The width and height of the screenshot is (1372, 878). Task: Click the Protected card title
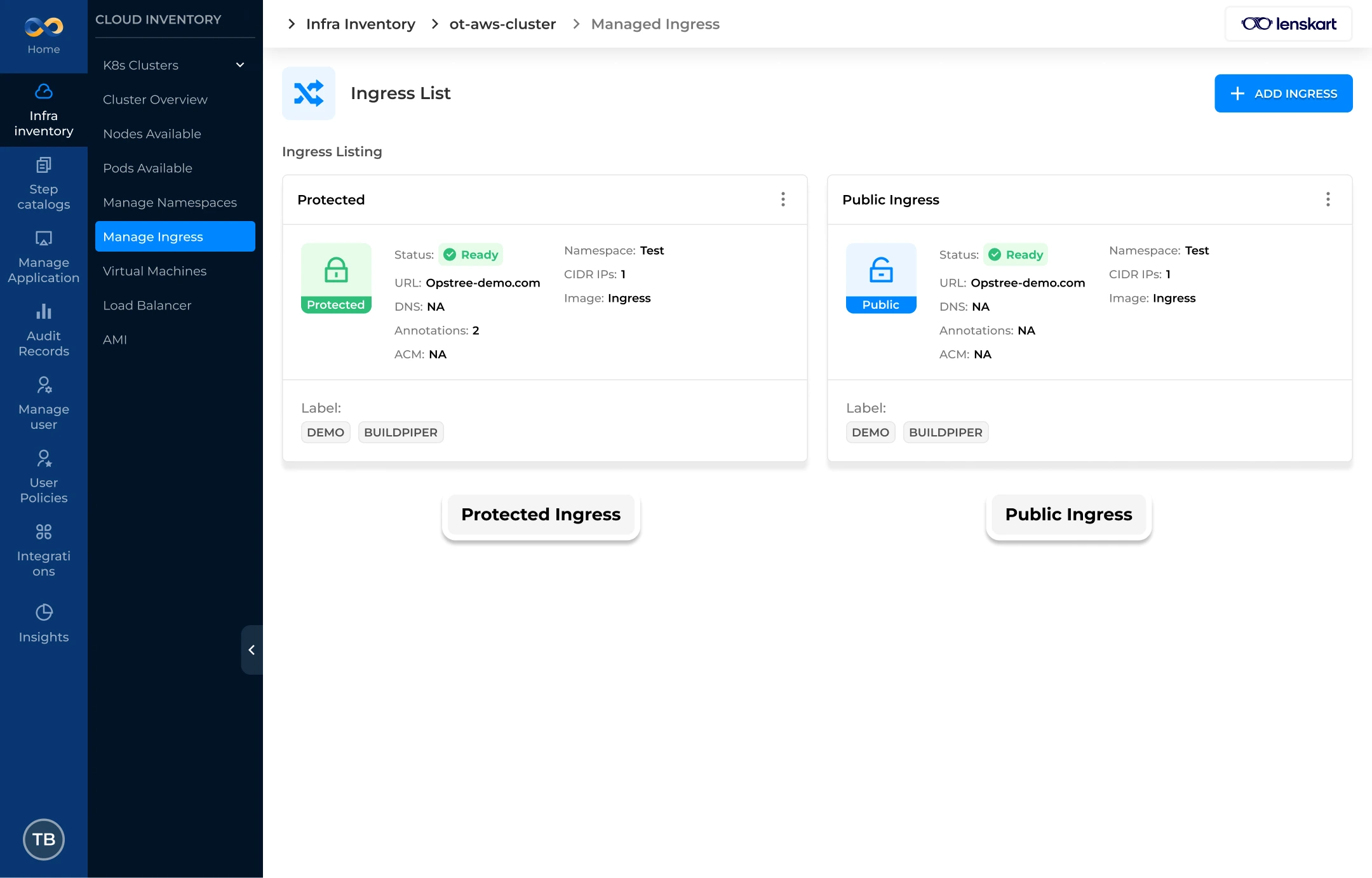pyautogui.click(x=331, y=199)
